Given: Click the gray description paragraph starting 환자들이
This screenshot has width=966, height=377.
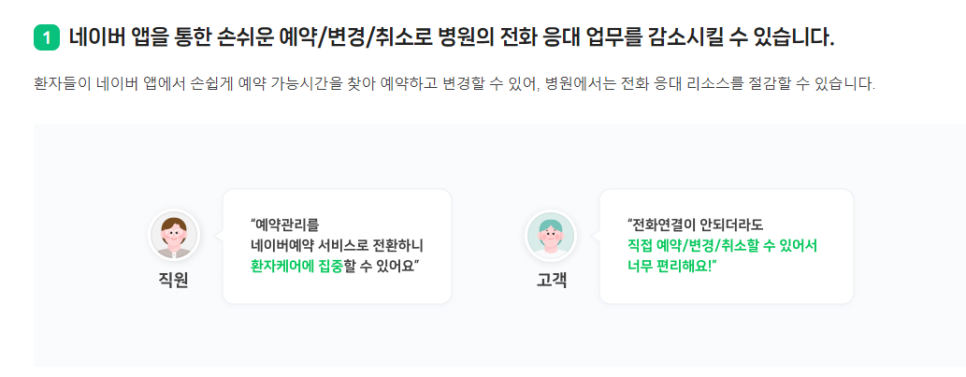Looking at the screenshot, I should (x=455, y=84).
